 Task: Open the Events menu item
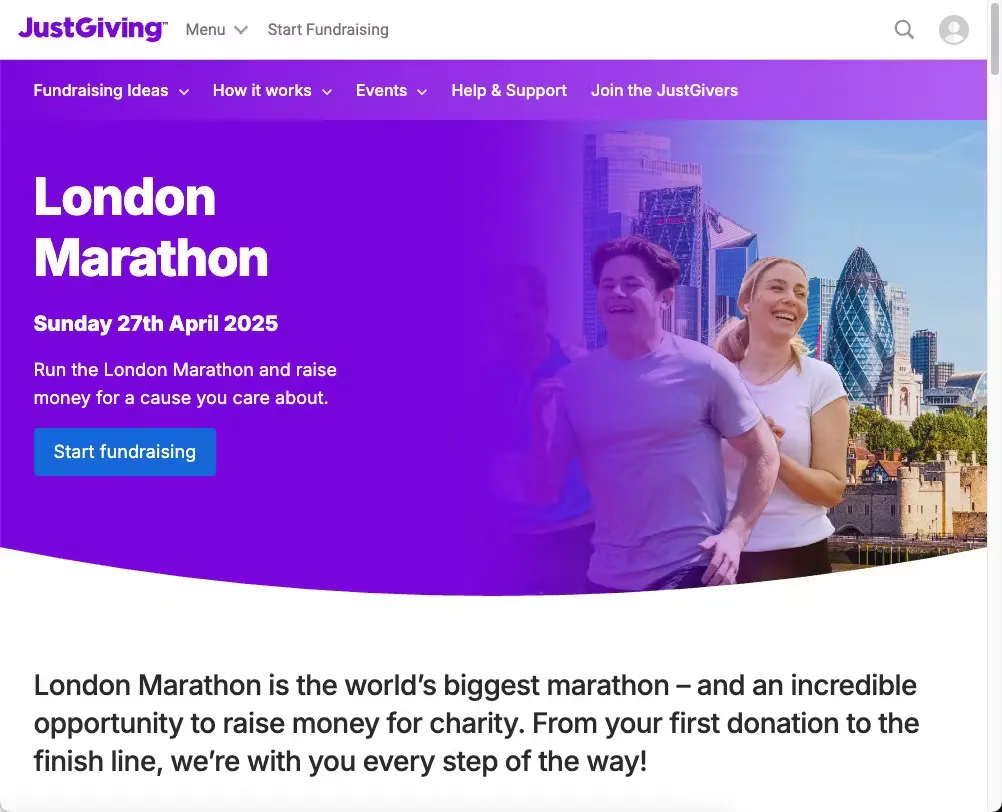click(x=391, y=91)
